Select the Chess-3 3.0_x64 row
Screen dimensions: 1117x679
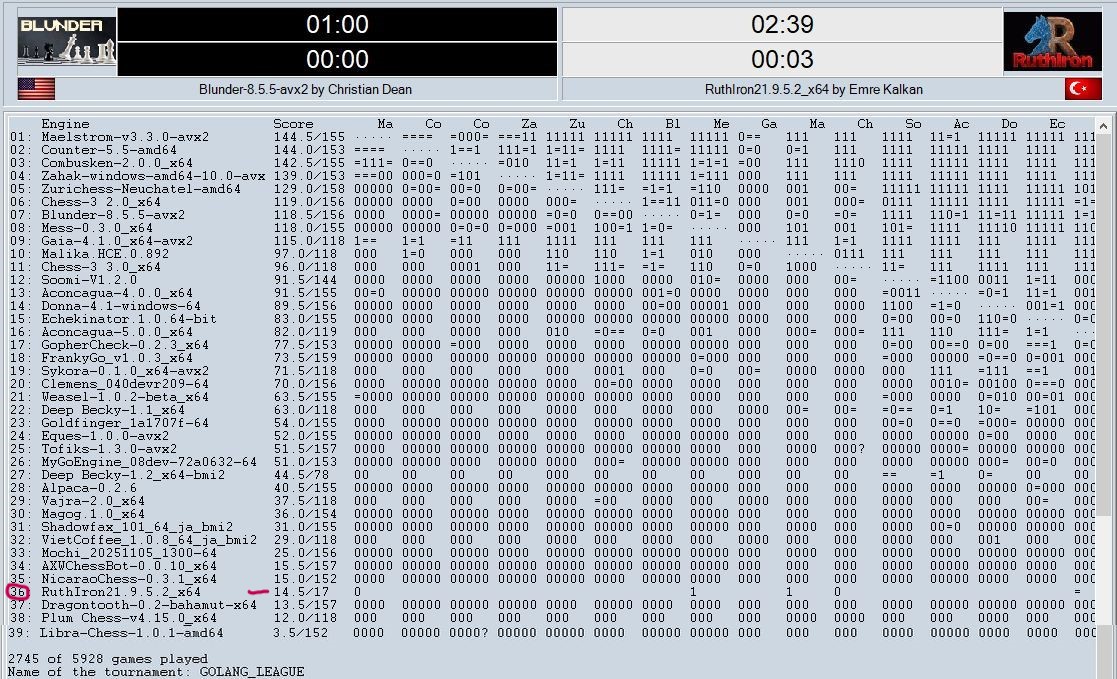[552, 266]
